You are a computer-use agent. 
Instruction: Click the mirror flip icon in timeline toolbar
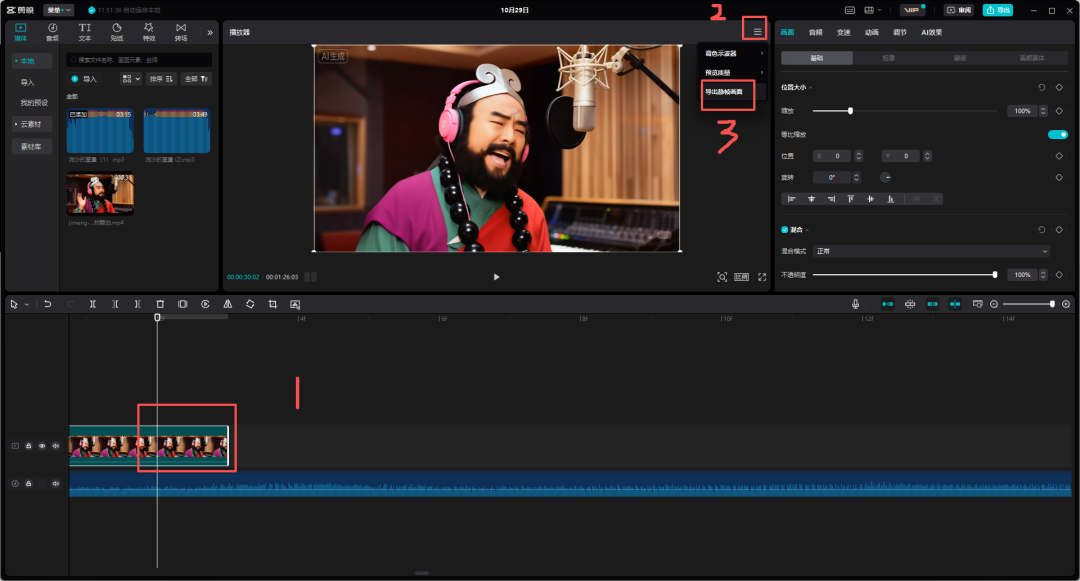[x=228, y=304]
